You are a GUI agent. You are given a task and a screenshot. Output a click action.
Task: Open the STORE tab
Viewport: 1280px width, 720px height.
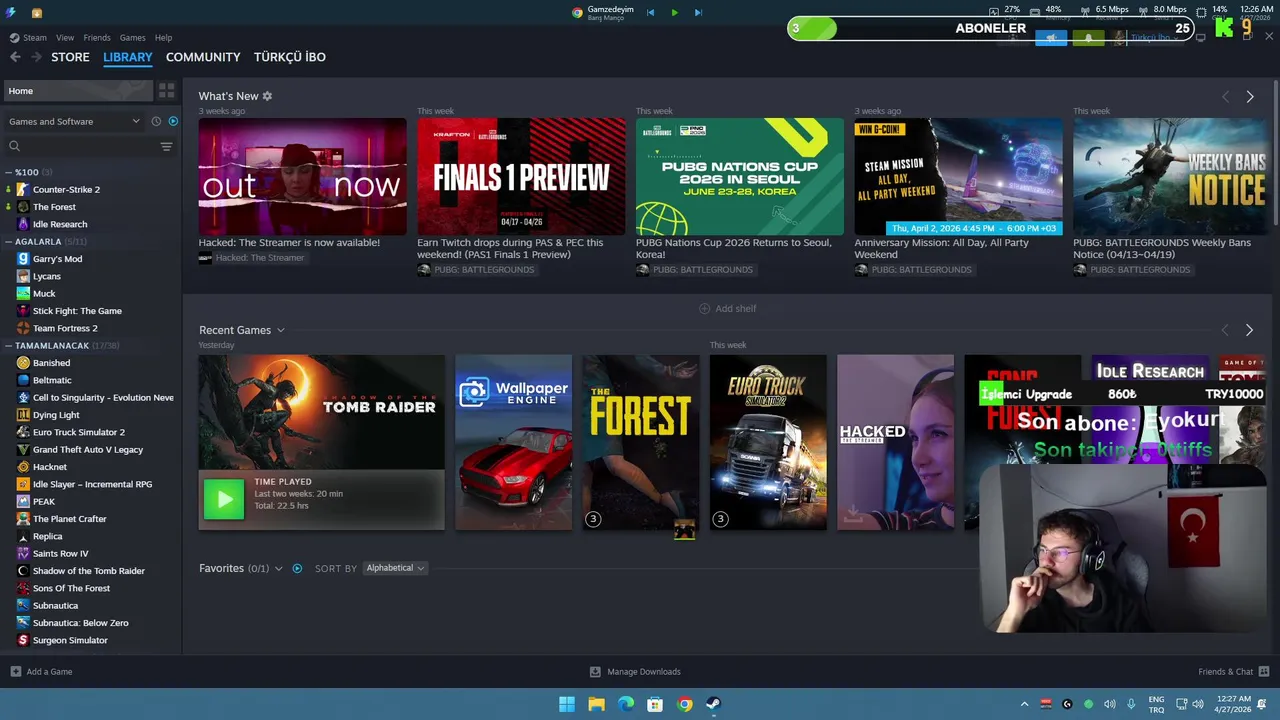pos(70,57)
